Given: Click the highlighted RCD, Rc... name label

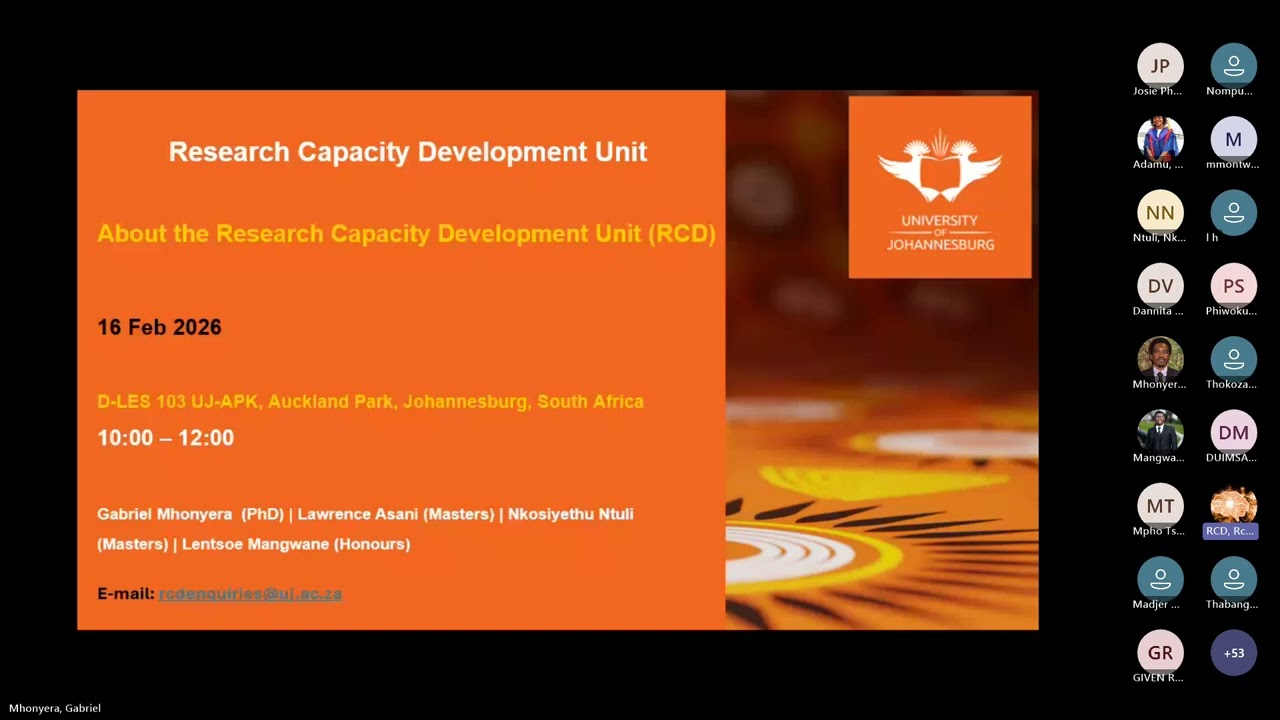Looking at the screenshot, I should [1230, 531].
